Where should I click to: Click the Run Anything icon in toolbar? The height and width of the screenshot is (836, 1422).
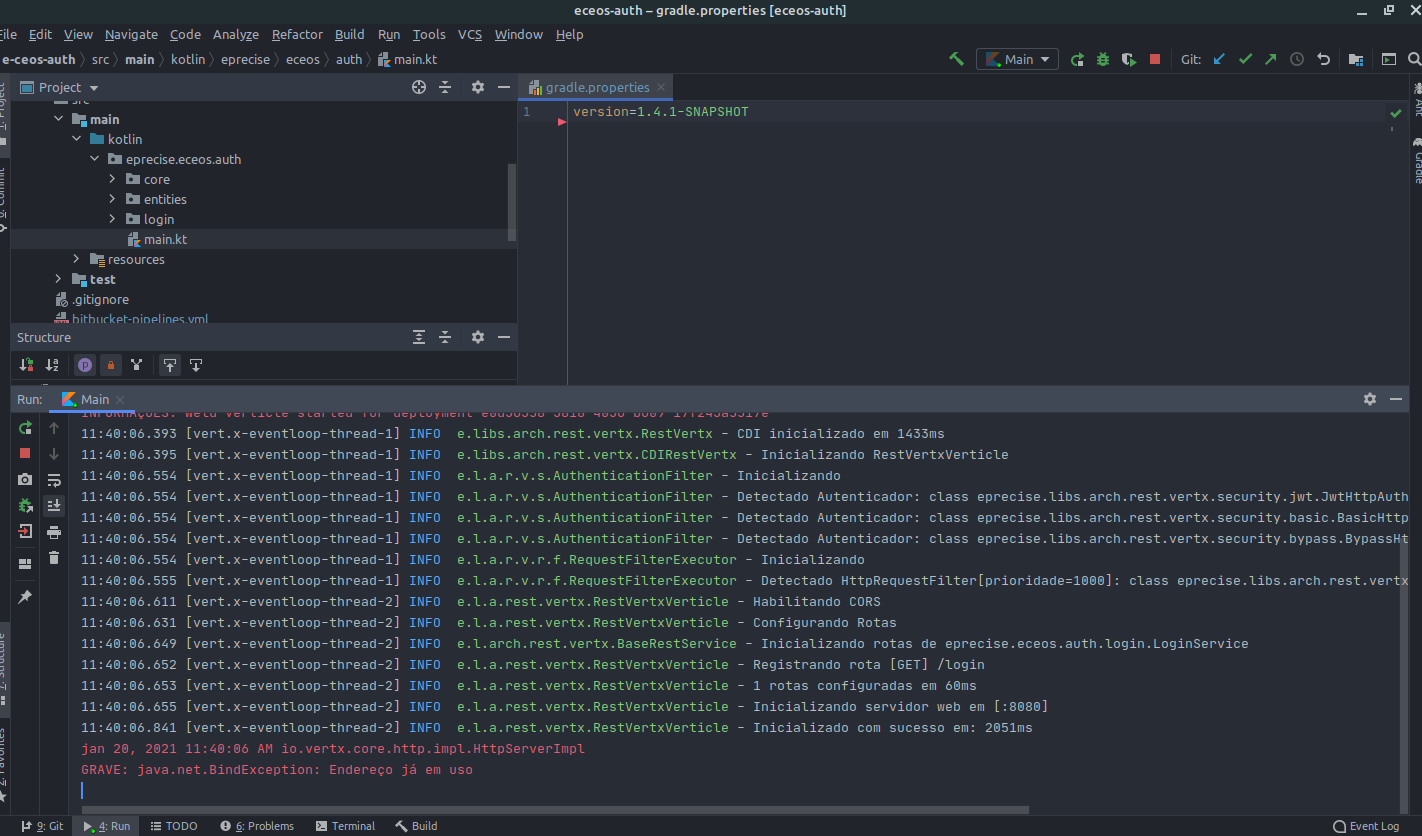[1389, 59]
